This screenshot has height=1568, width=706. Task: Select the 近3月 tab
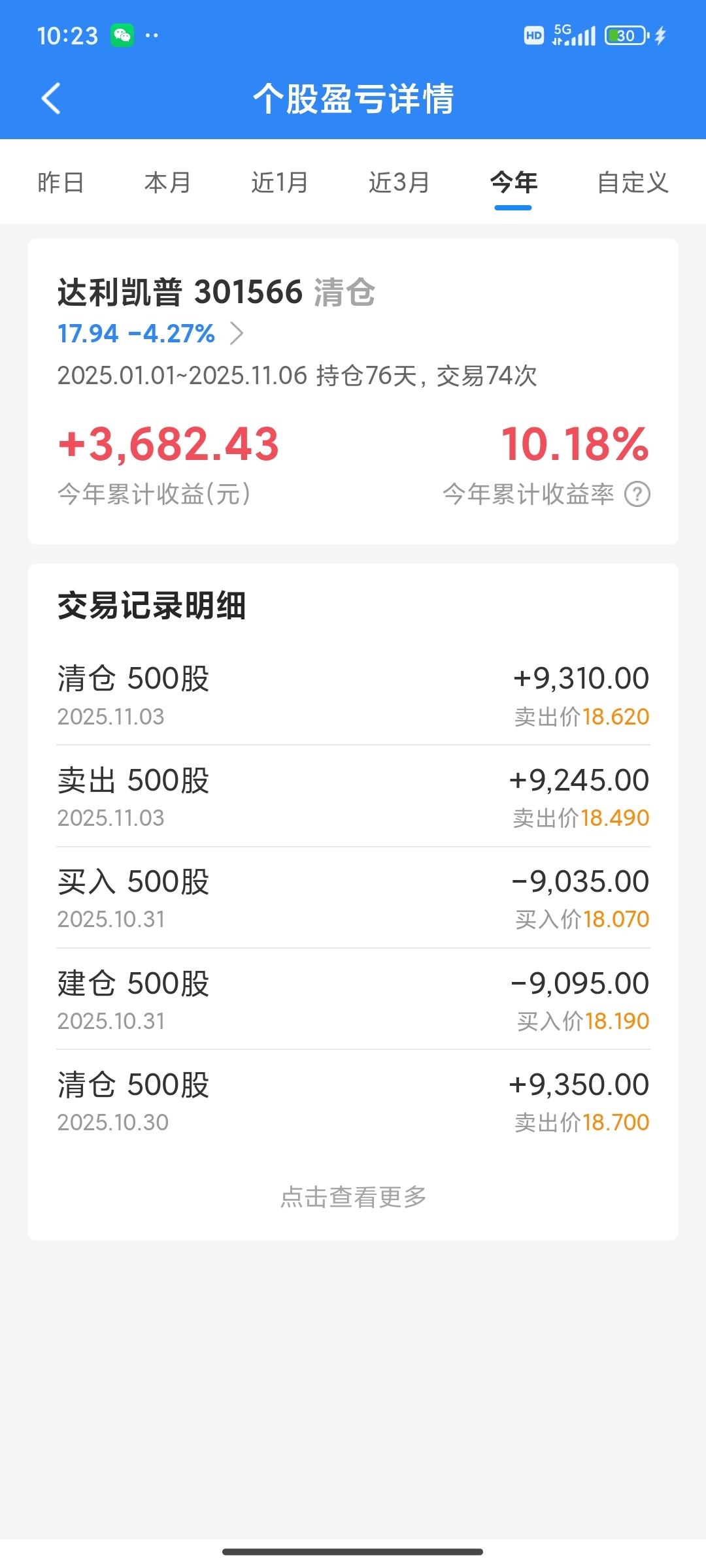[399, 182]
